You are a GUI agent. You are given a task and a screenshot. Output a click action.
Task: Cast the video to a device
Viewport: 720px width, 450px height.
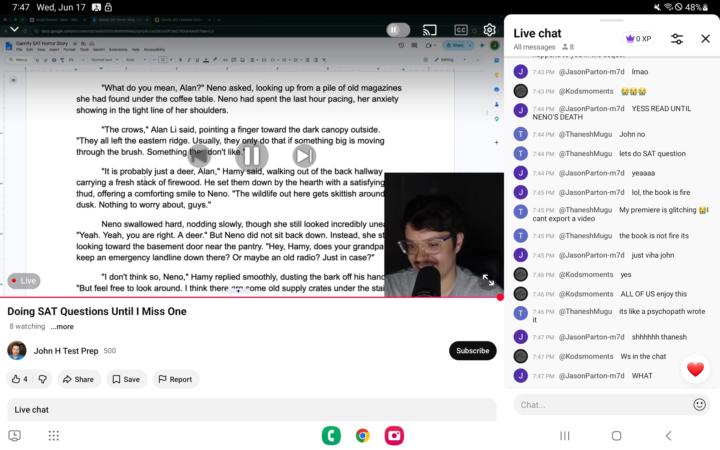(x=429, y=30)
